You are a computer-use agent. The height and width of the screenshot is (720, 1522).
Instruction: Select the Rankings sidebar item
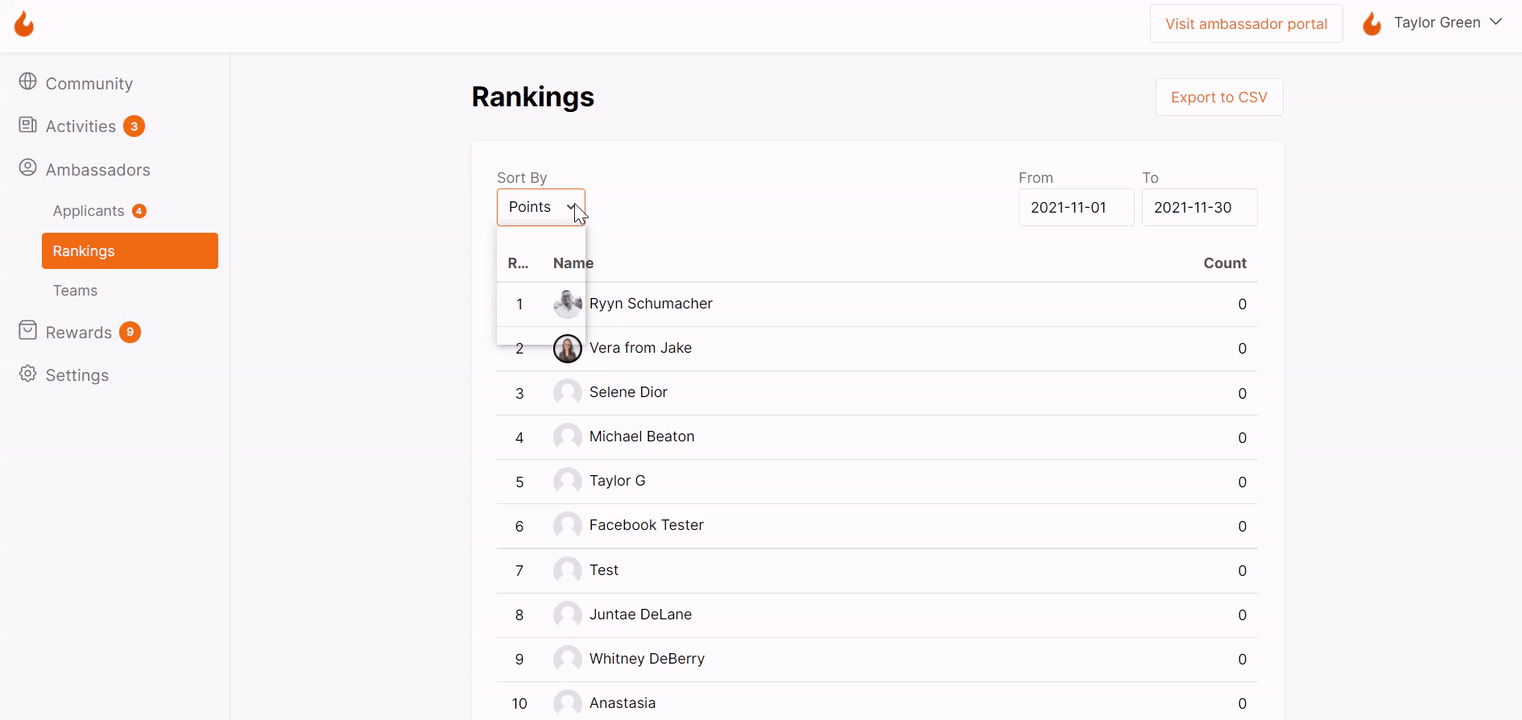click(x=130, y=251)
